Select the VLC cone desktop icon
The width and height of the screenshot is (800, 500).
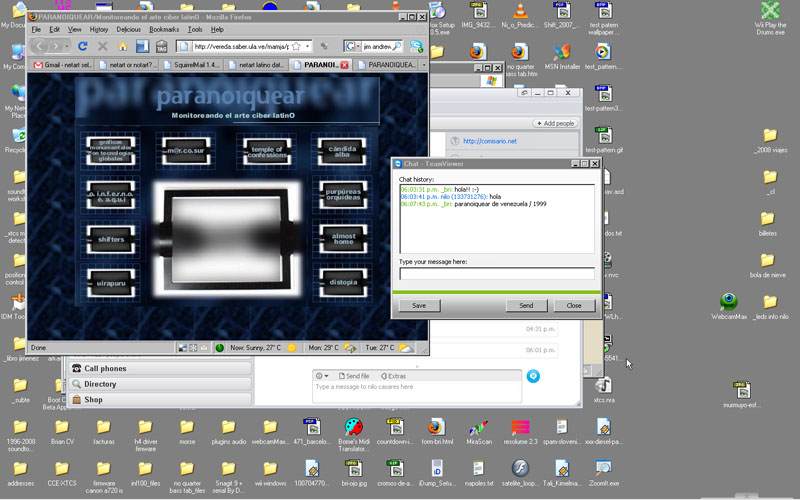pyautogui.click(x=520, y=14)
